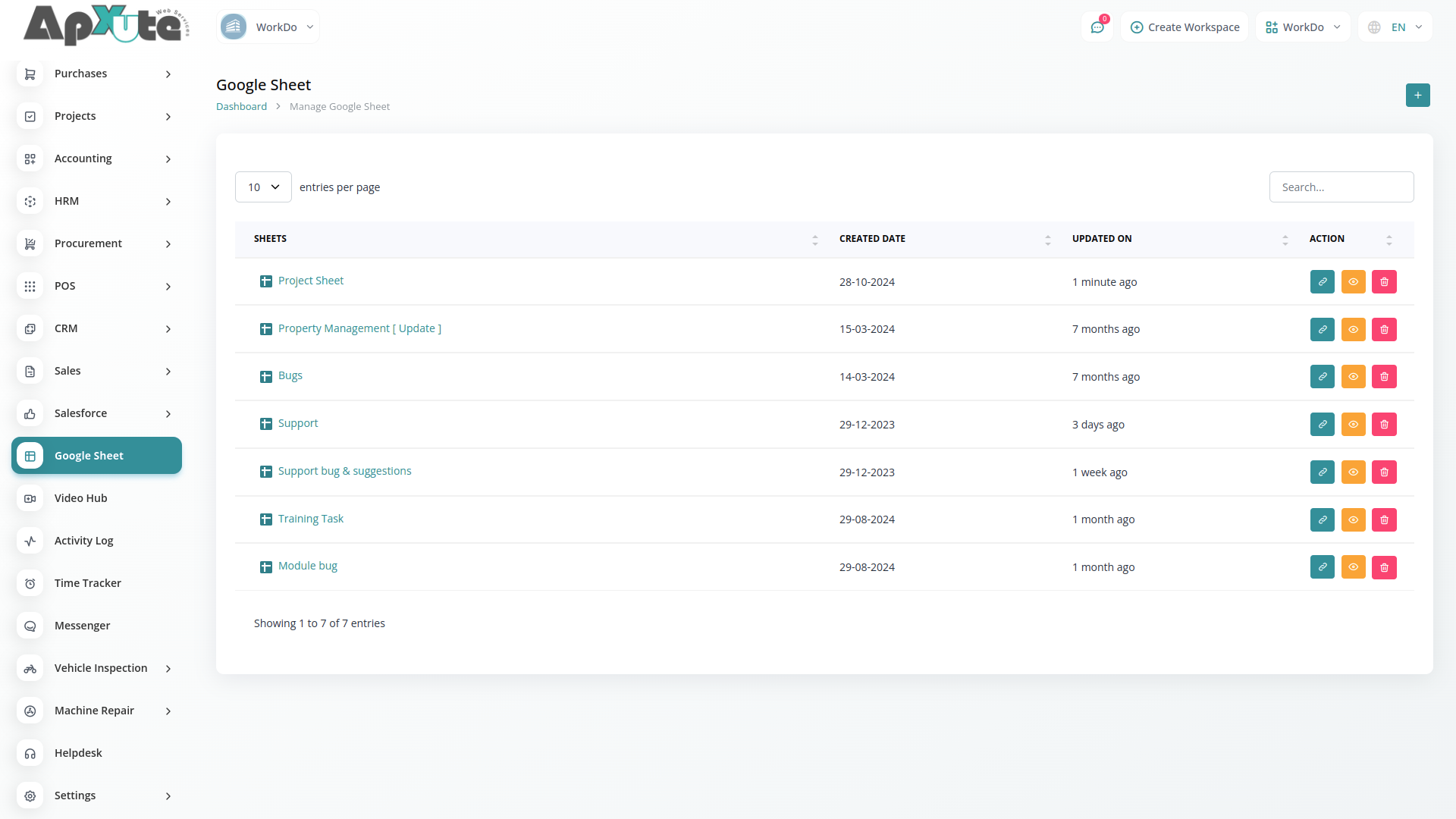Open the entries per page dropdown

[263, 187]
